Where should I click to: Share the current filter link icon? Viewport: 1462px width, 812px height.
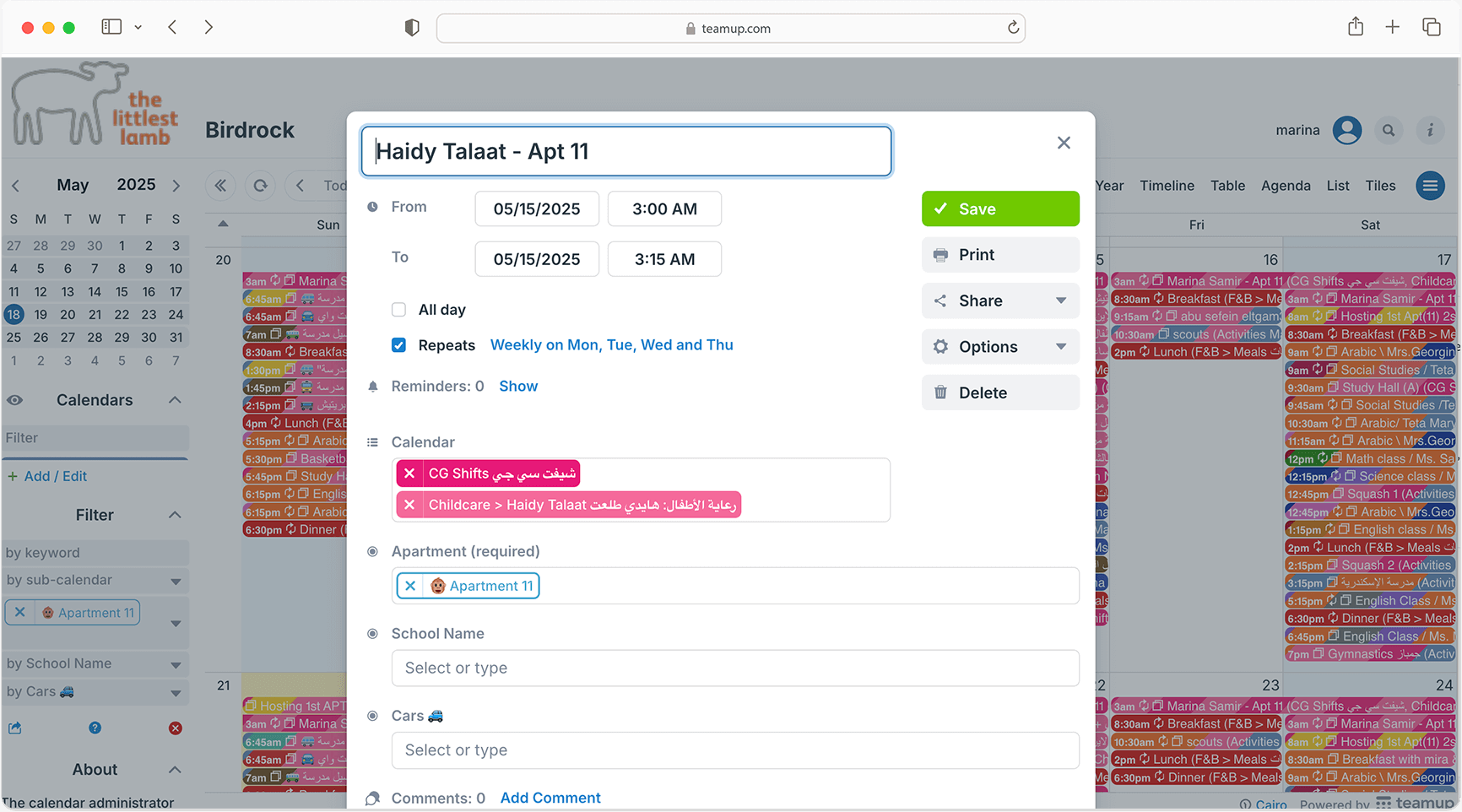tap(15, 728)
